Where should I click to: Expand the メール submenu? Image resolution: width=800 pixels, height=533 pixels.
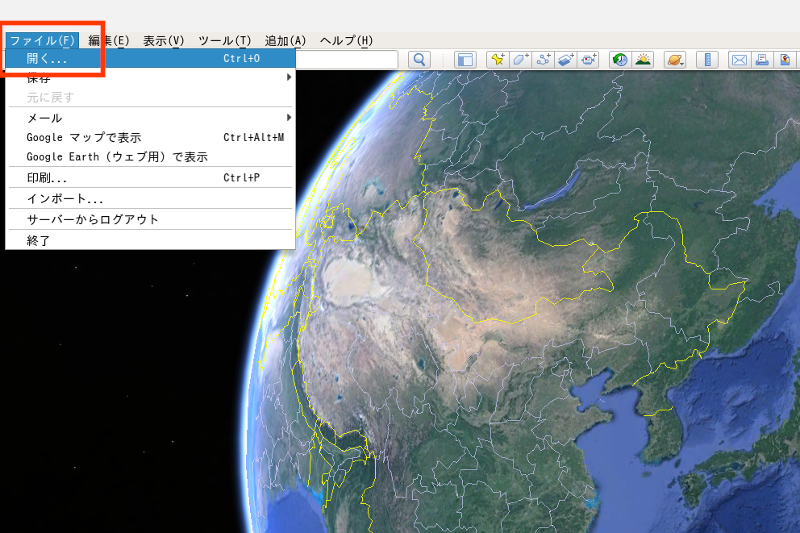(x=151, y=118)
